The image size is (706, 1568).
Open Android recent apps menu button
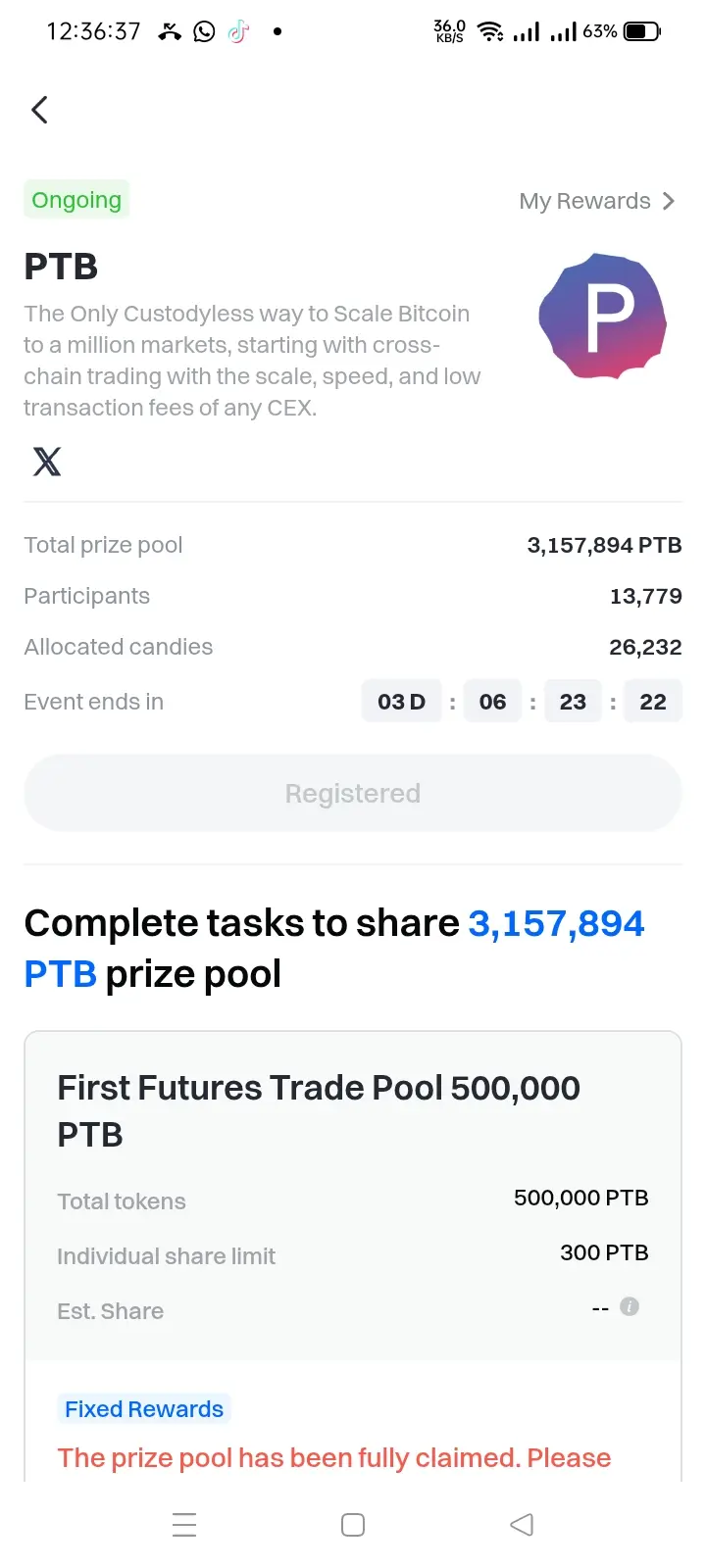click(x=184, y=1525)
